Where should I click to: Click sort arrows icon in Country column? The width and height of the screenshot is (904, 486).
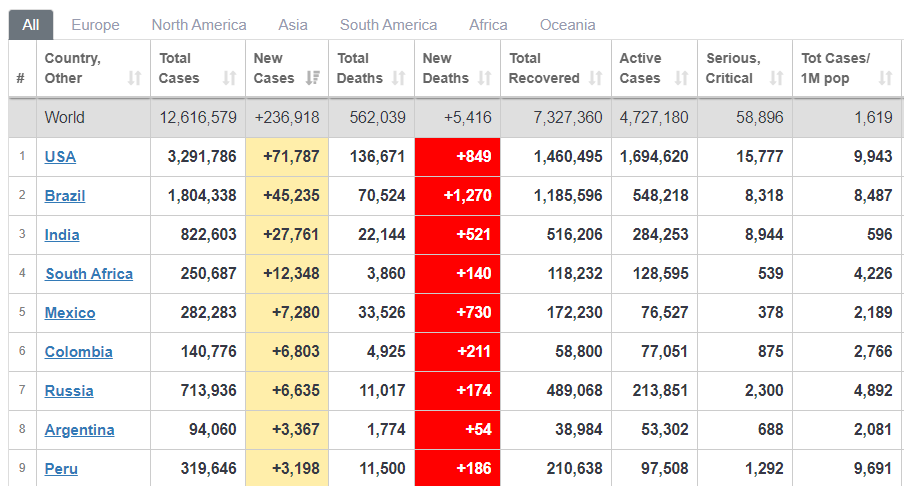coord(134,78)
